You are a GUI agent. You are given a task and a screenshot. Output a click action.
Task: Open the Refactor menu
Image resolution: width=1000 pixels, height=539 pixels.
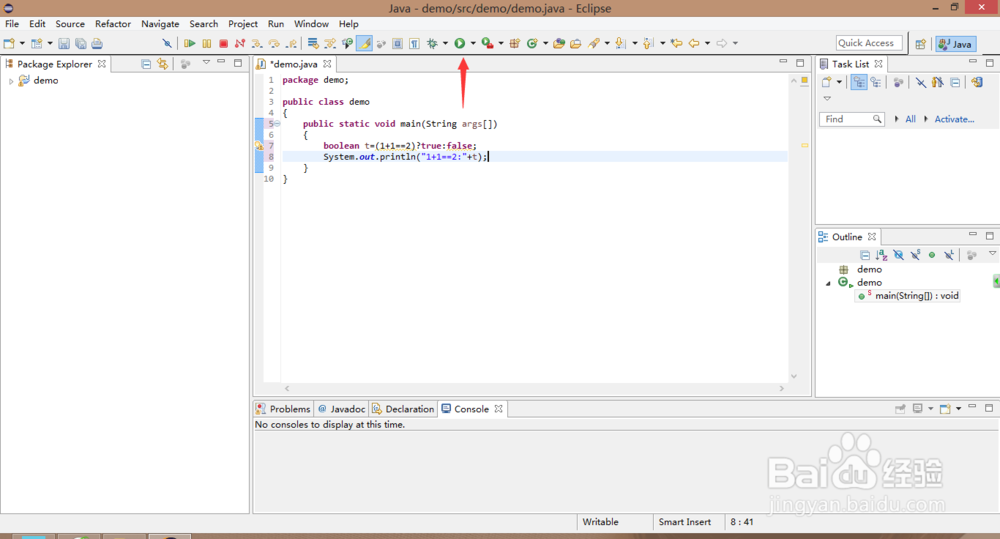(113, 24)
